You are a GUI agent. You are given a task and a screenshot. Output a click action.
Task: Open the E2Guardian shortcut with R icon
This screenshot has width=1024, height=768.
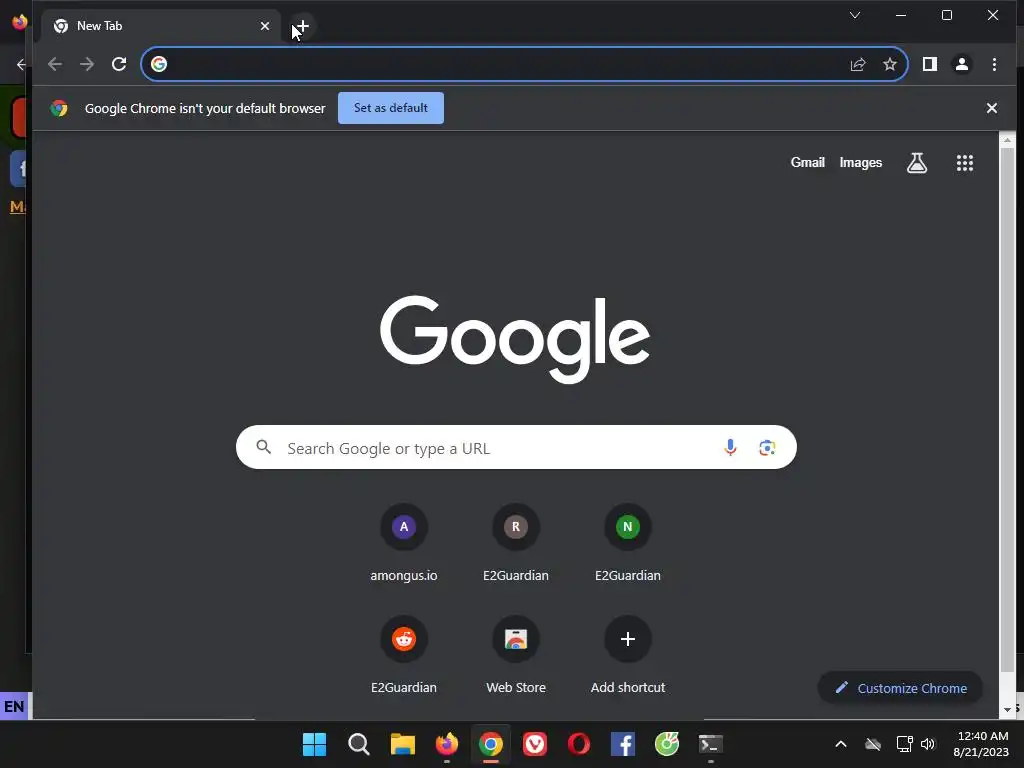pos(516,544)
